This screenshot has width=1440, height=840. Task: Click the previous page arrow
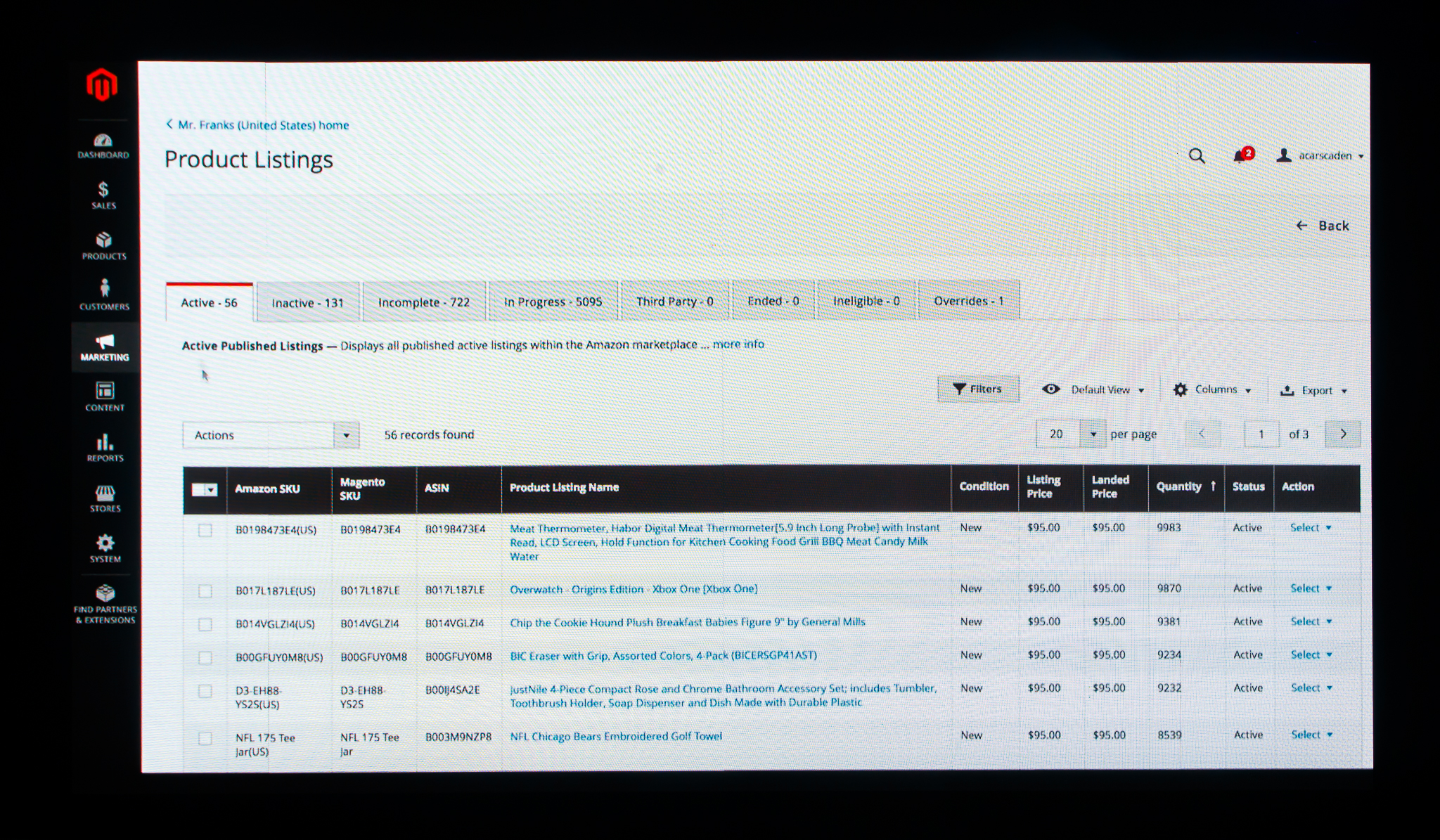(x=1202, y=434)
